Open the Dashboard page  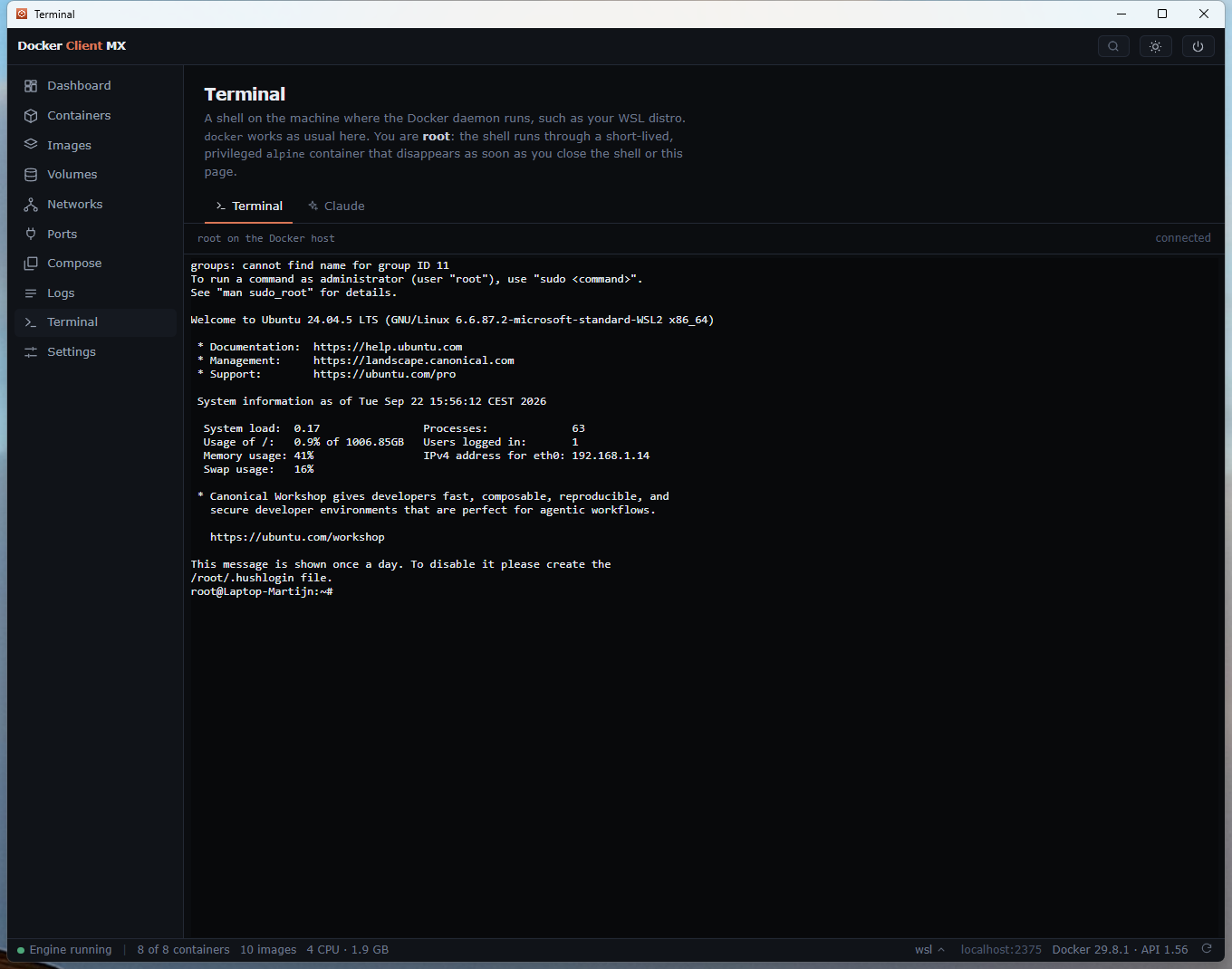coord(95,86)
